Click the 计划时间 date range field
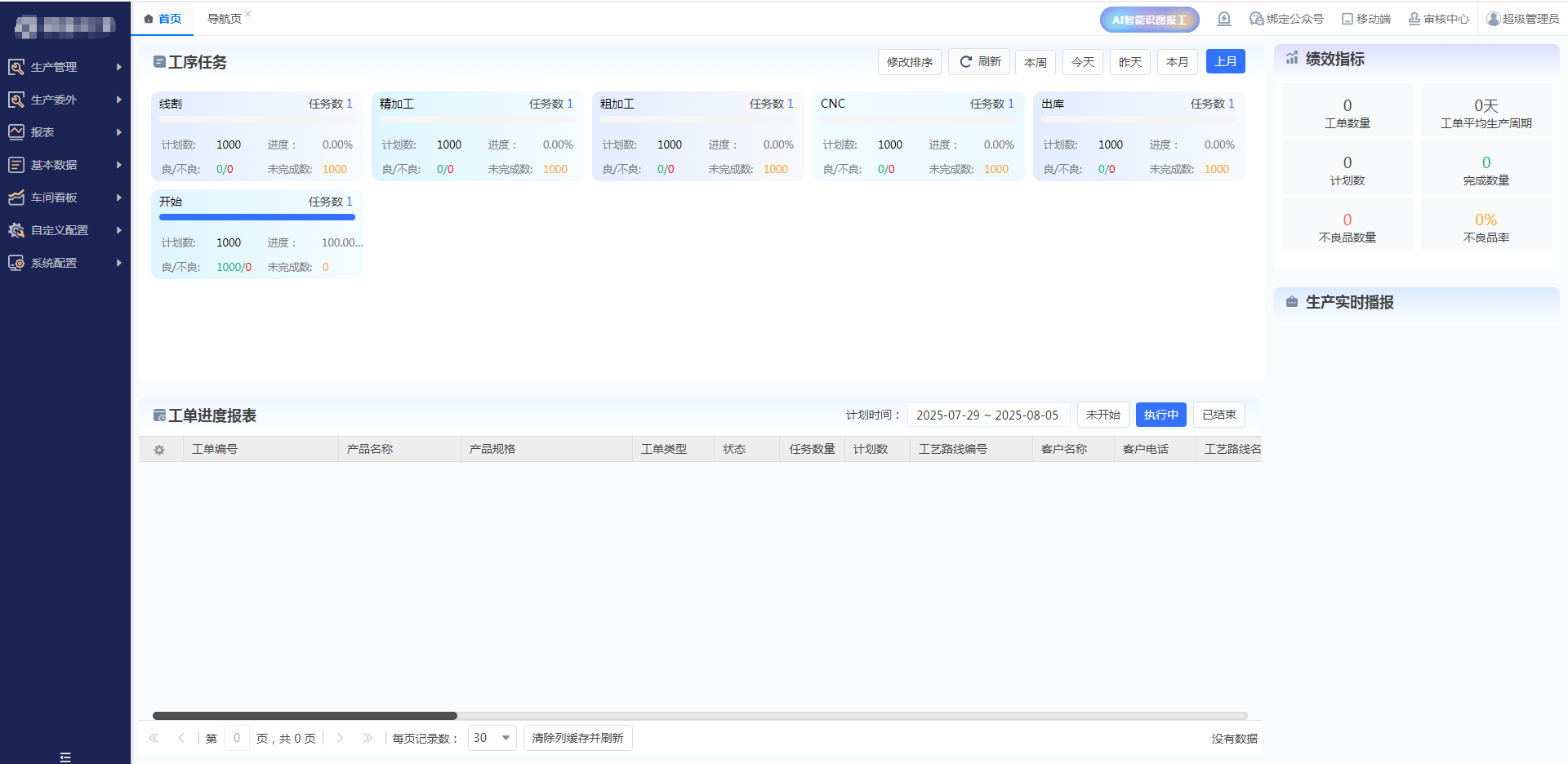Screen dimensions: 1568x764 click(x=987, y=415)
